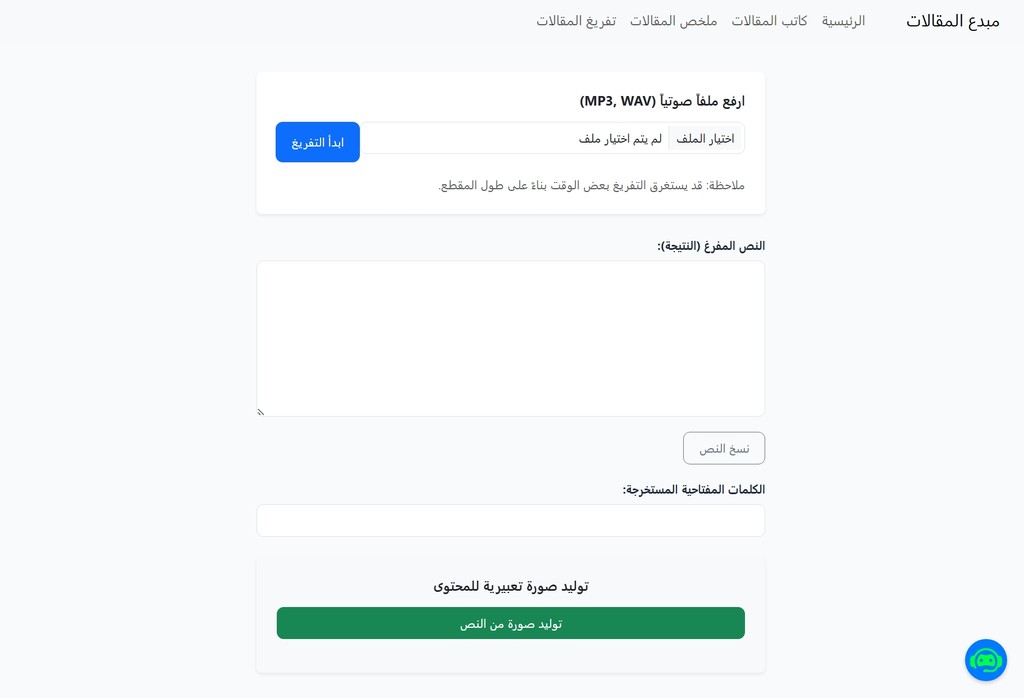Open the كاتب المقالات nav item

769,21
